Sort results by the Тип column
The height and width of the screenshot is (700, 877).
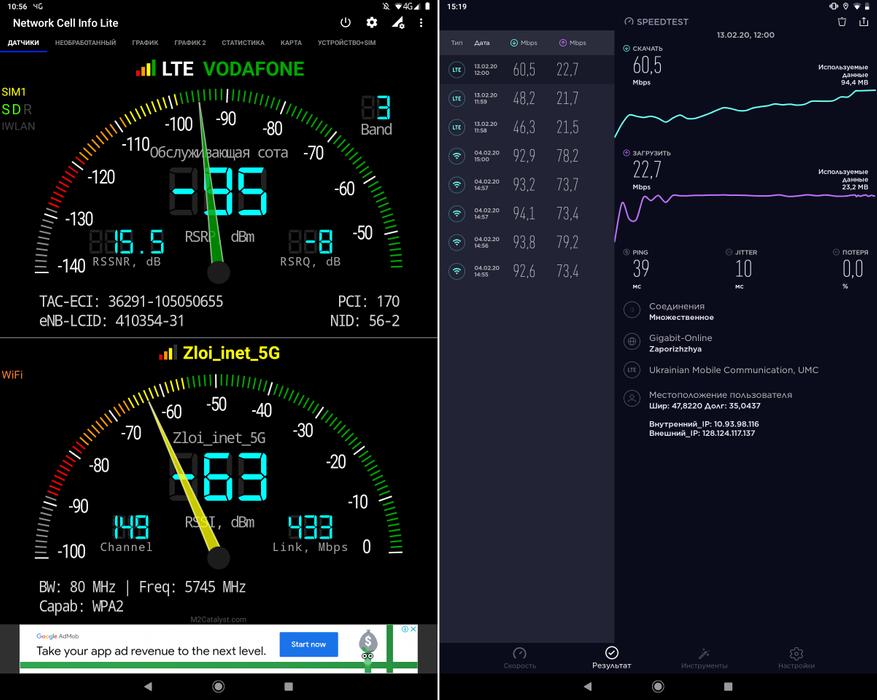[x=456, y=43]
